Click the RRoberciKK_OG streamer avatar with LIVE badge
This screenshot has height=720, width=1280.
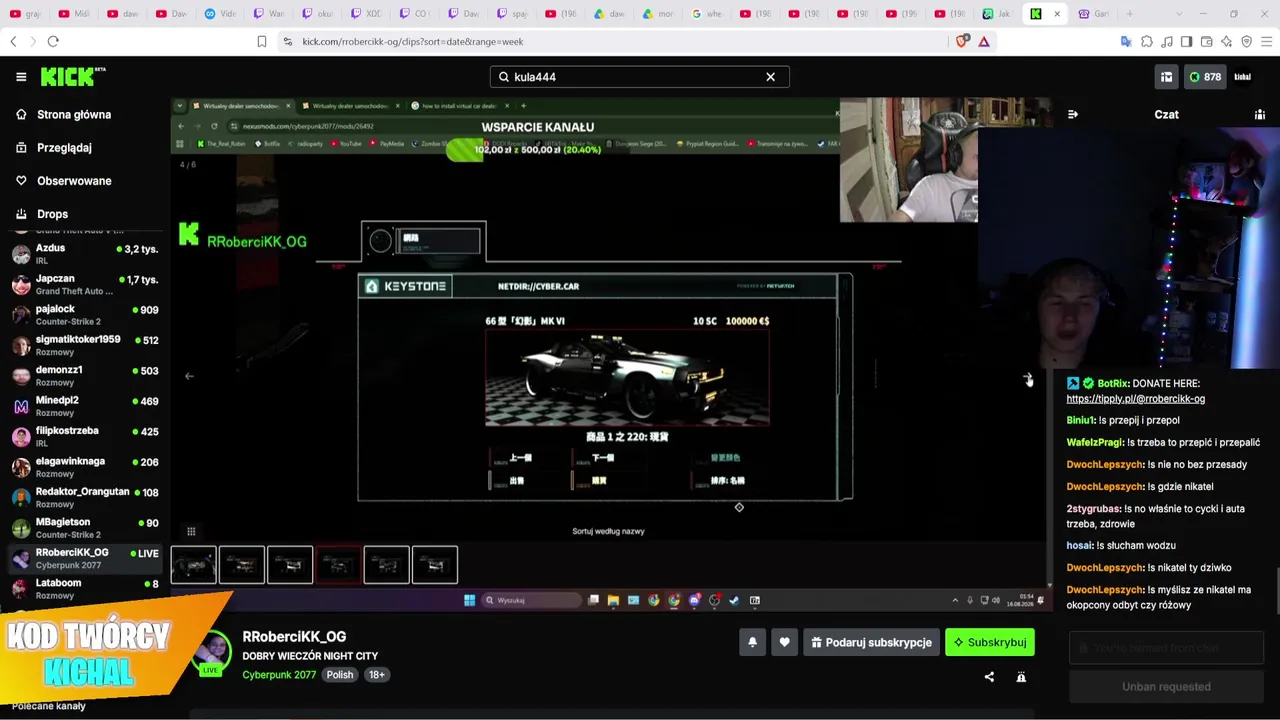click(213, 654)
